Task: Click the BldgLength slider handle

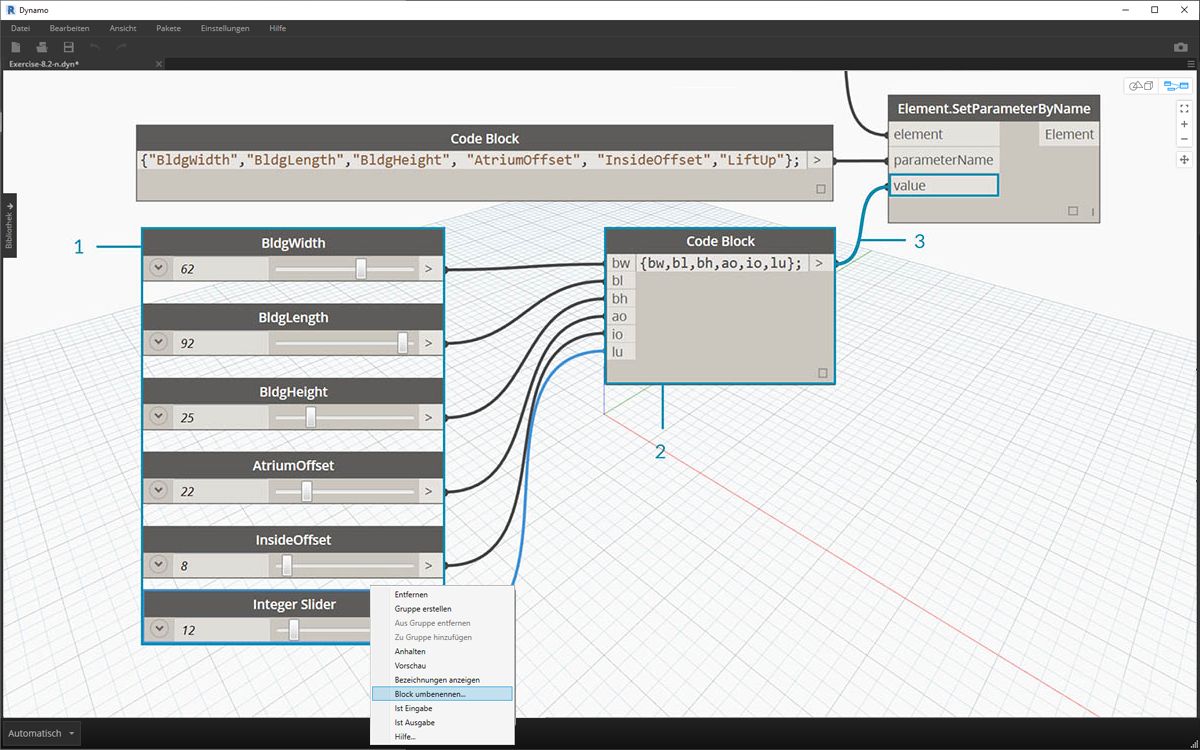Action: 403,342
